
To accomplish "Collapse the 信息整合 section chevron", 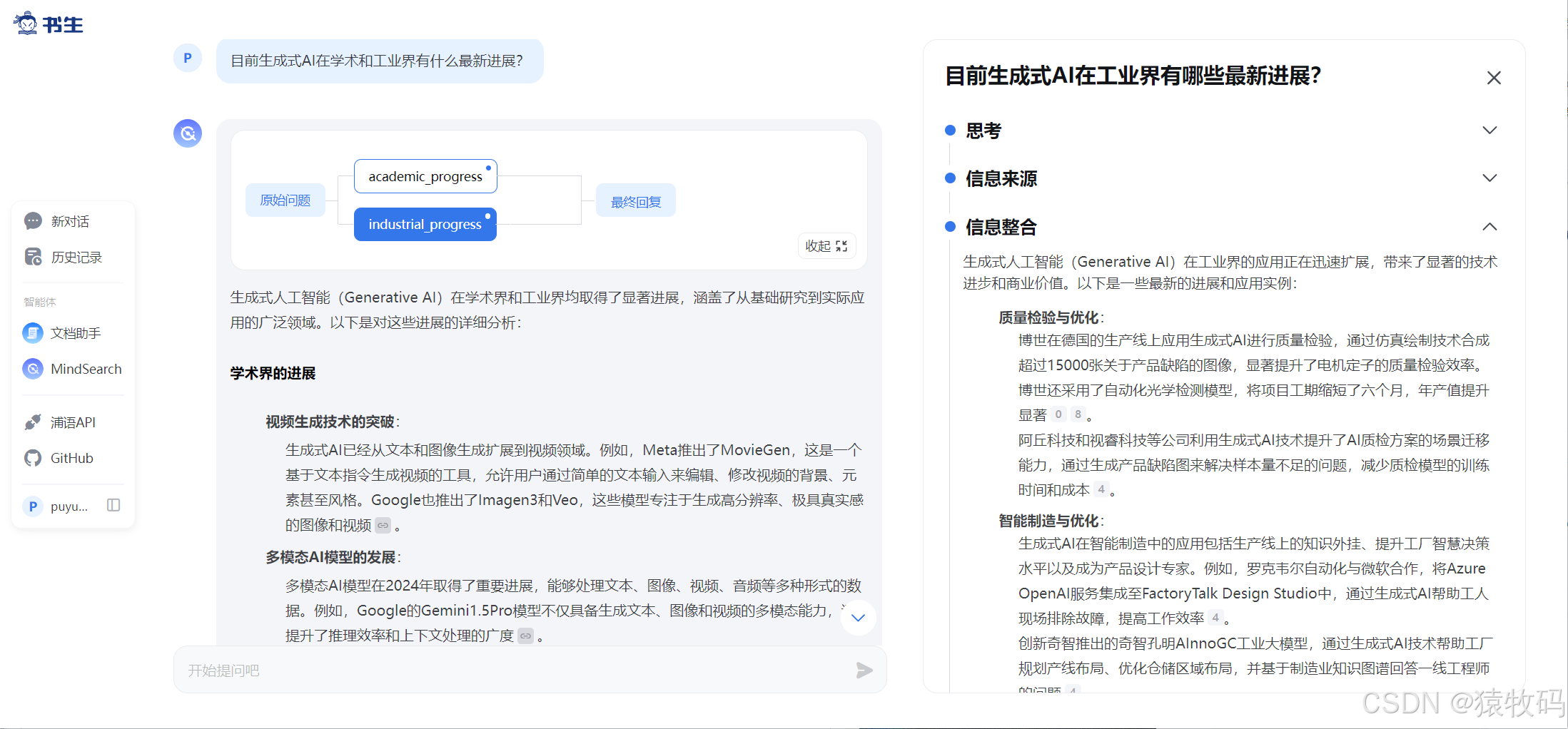I will [x=1489, y=227].
